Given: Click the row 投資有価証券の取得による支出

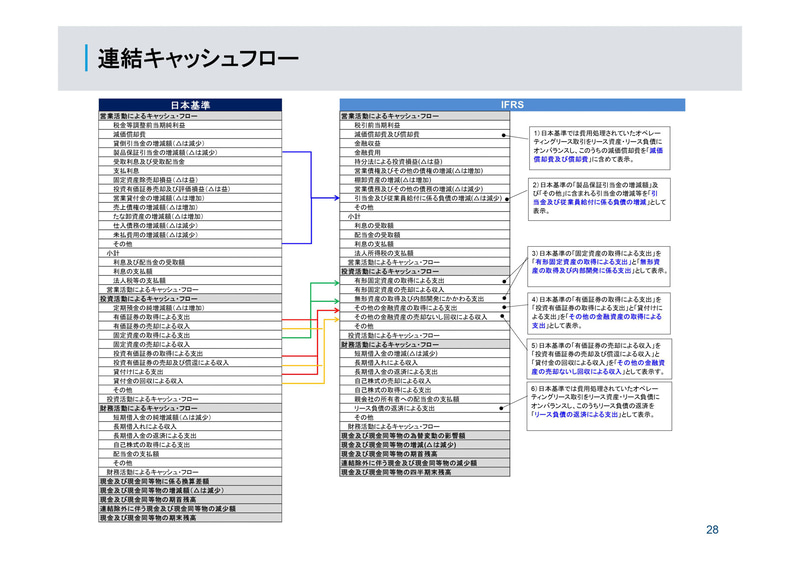Looking at the screenshot, I should 190,354.
